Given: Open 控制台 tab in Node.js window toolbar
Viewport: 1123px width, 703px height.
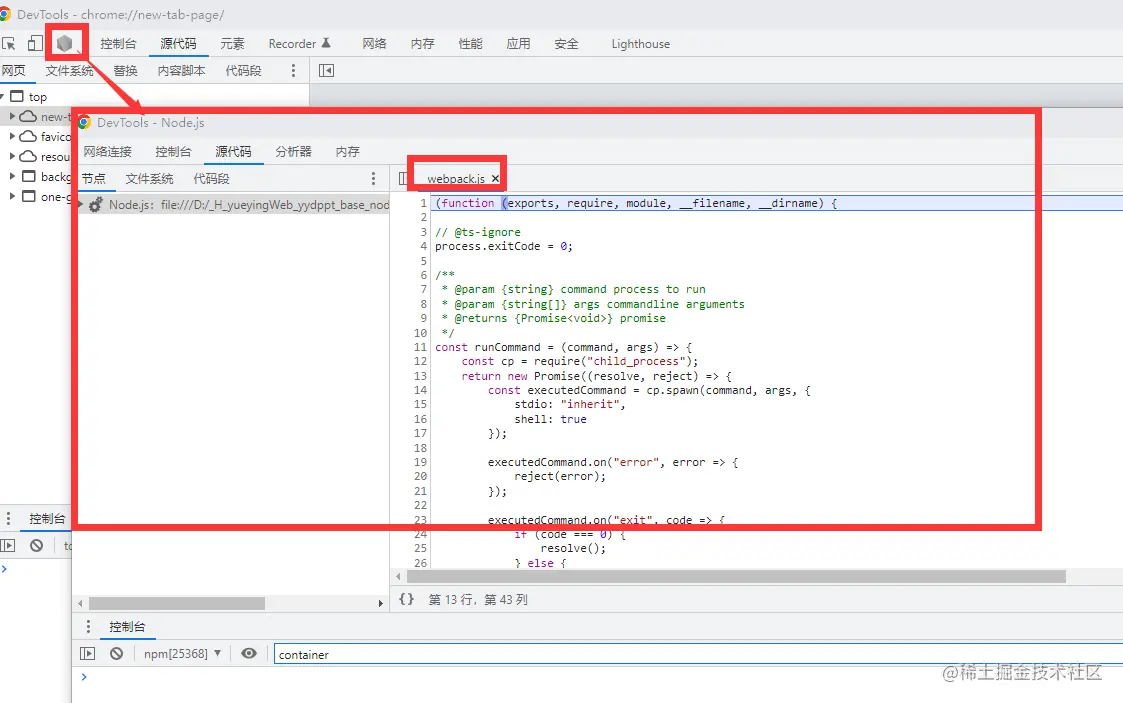Looking at the screenshot, I should coord(173,152).
